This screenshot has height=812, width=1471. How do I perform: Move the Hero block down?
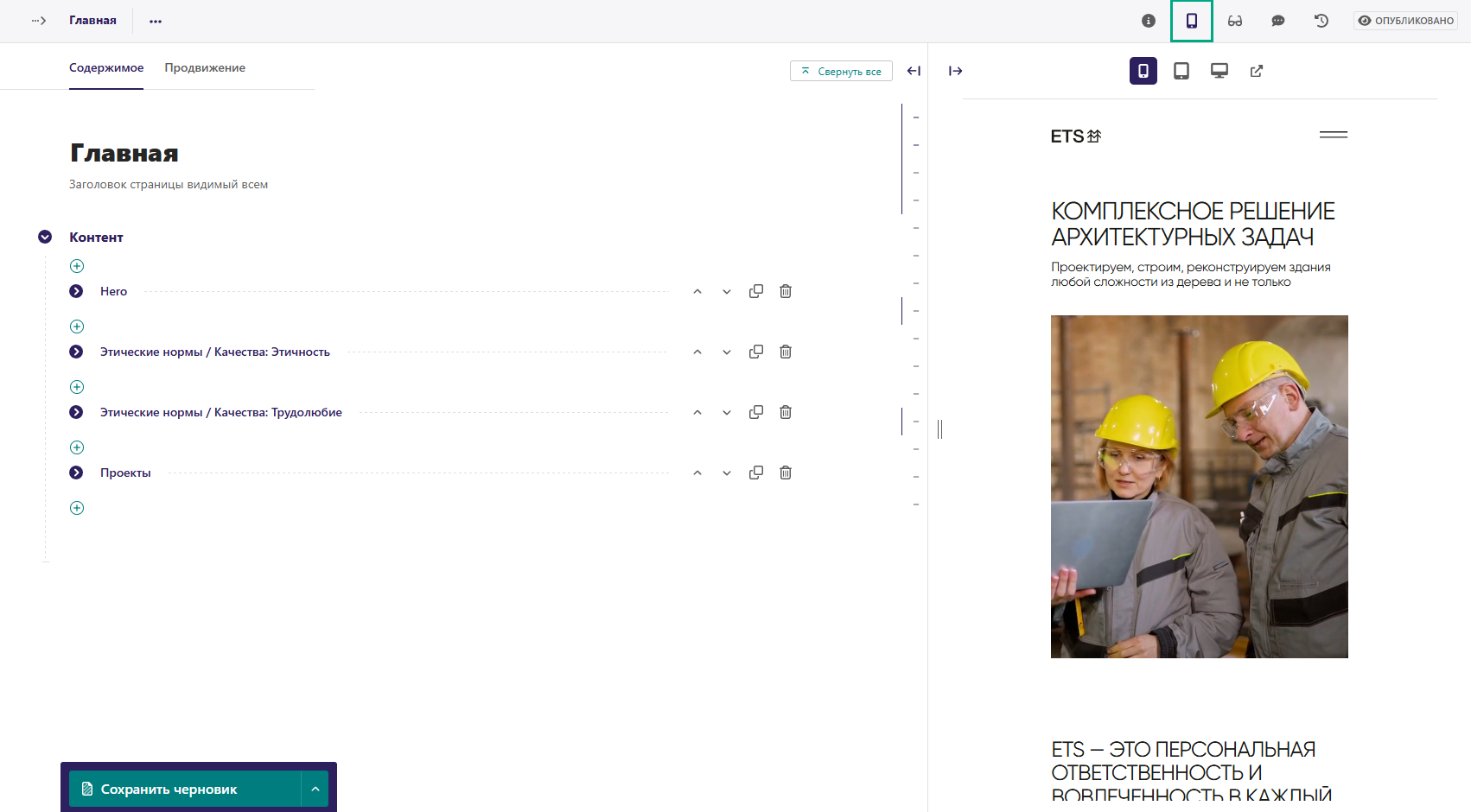[x=727, y=292]
